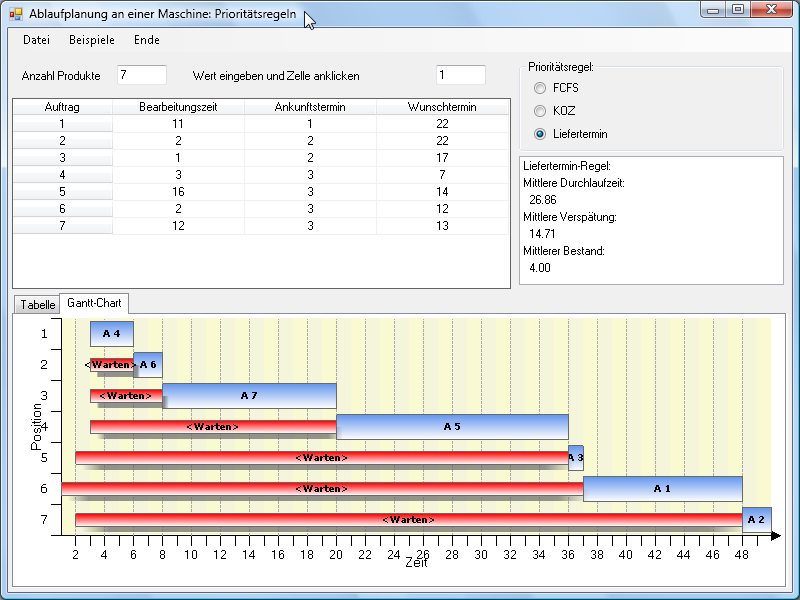Click the Ankunftstermin column header
800x600 pixels.
click(310, 107)
